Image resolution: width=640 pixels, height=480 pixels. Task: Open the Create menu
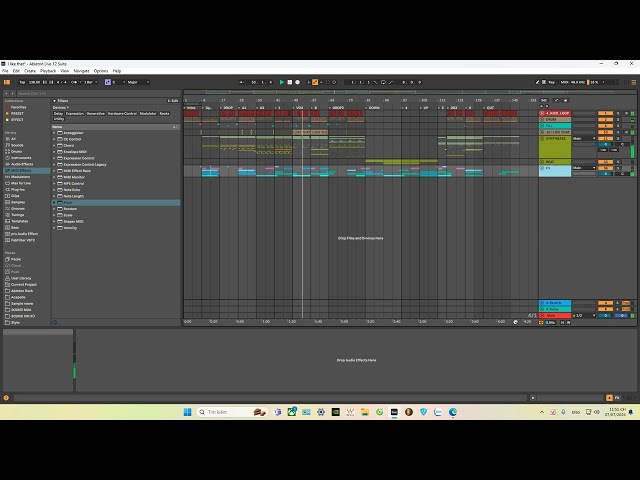pos(30,71)
